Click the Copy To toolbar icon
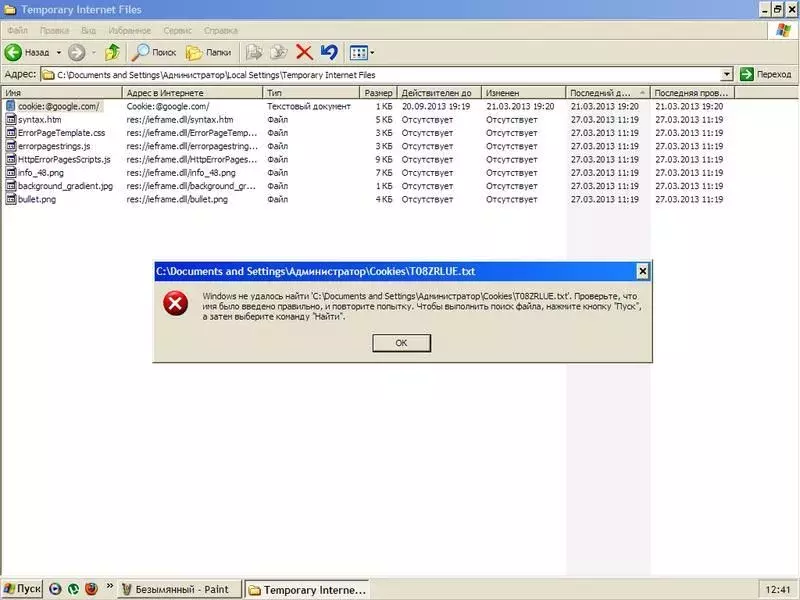 (x=279, y=52)
